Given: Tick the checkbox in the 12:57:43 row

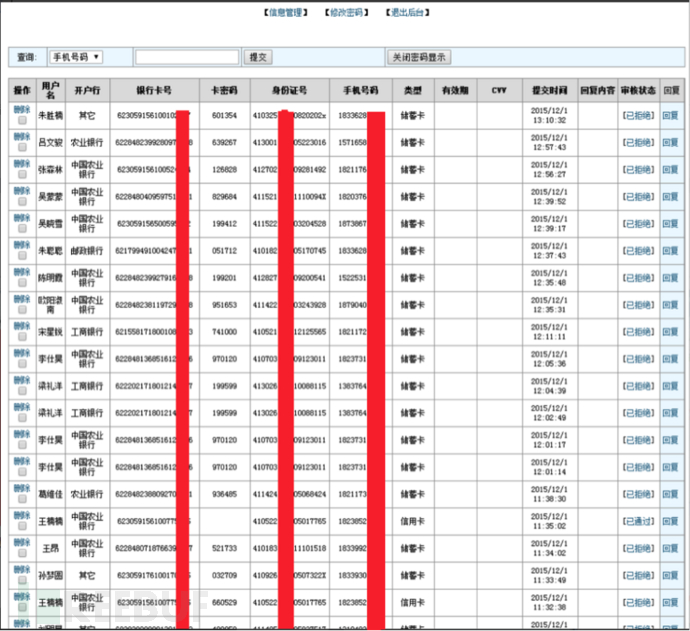Looking at the screenshot, I should tap(22, 147).
